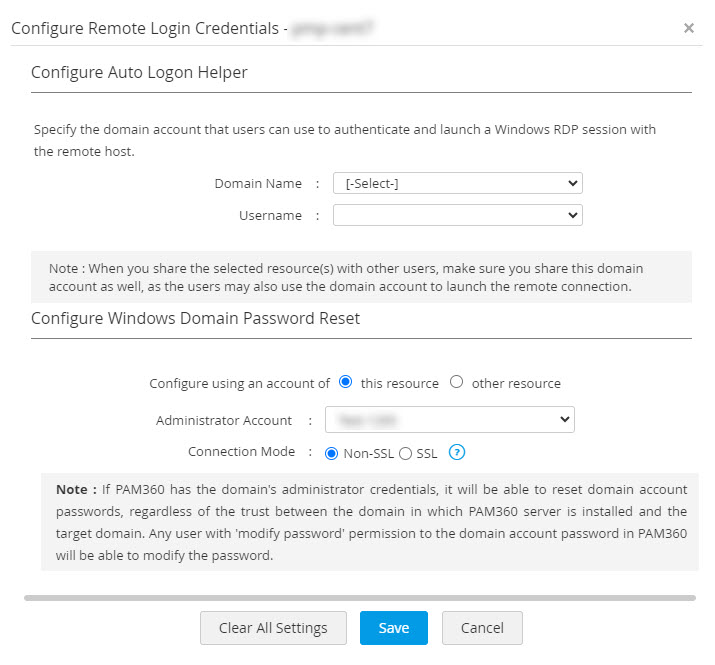
Task: Select the 'this resource' radio option
Action: point(346,382)
